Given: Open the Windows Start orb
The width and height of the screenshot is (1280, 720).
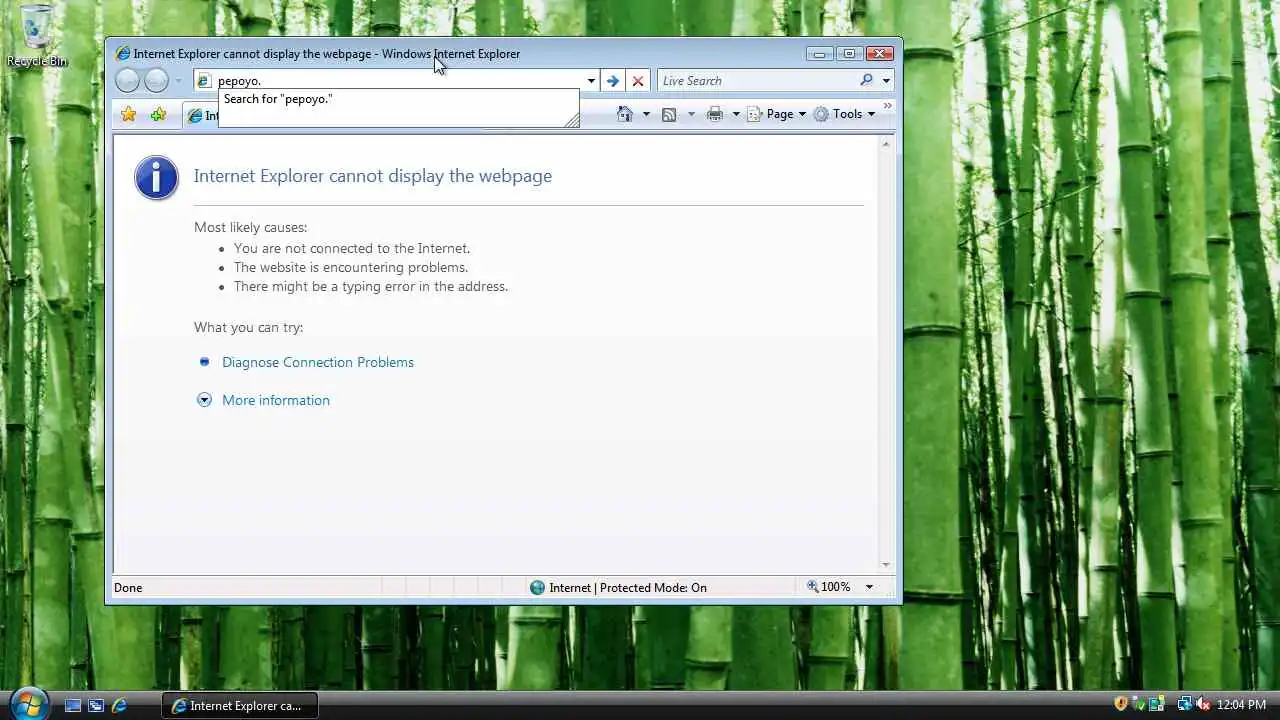Looking at the screenshot, I should 27,703.
